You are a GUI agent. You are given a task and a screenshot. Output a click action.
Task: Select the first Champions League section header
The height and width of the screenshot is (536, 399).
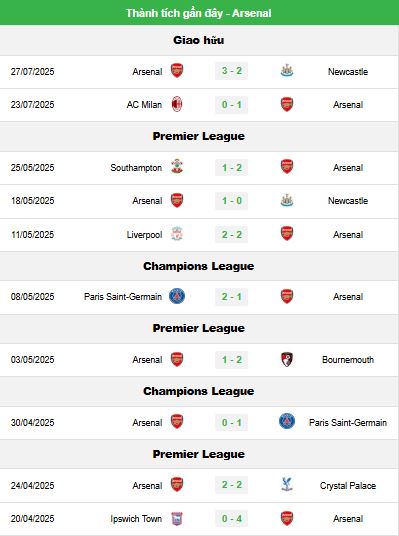click(x=199, y=266)
